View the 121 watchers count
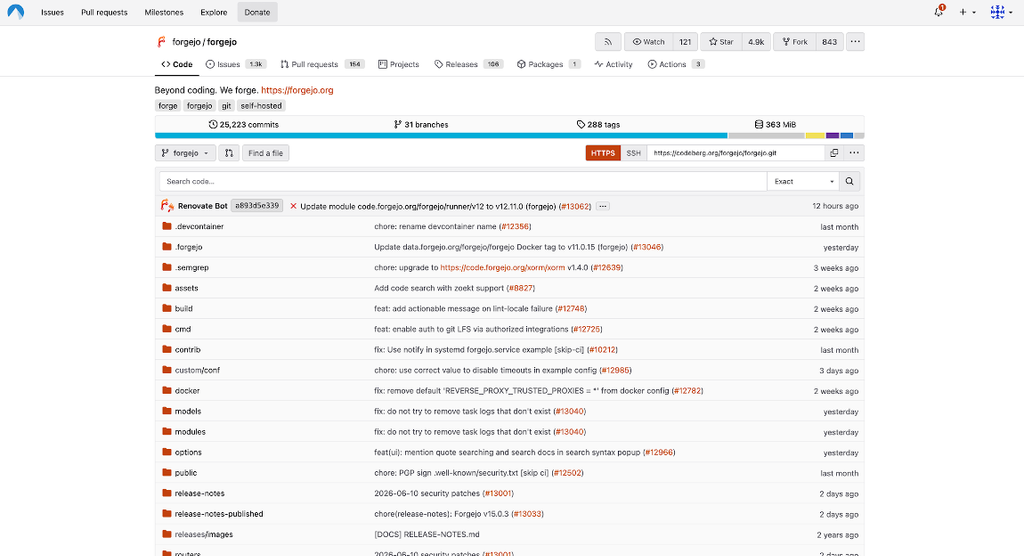This screenshot has height=556, width=1024. point(685,42)
